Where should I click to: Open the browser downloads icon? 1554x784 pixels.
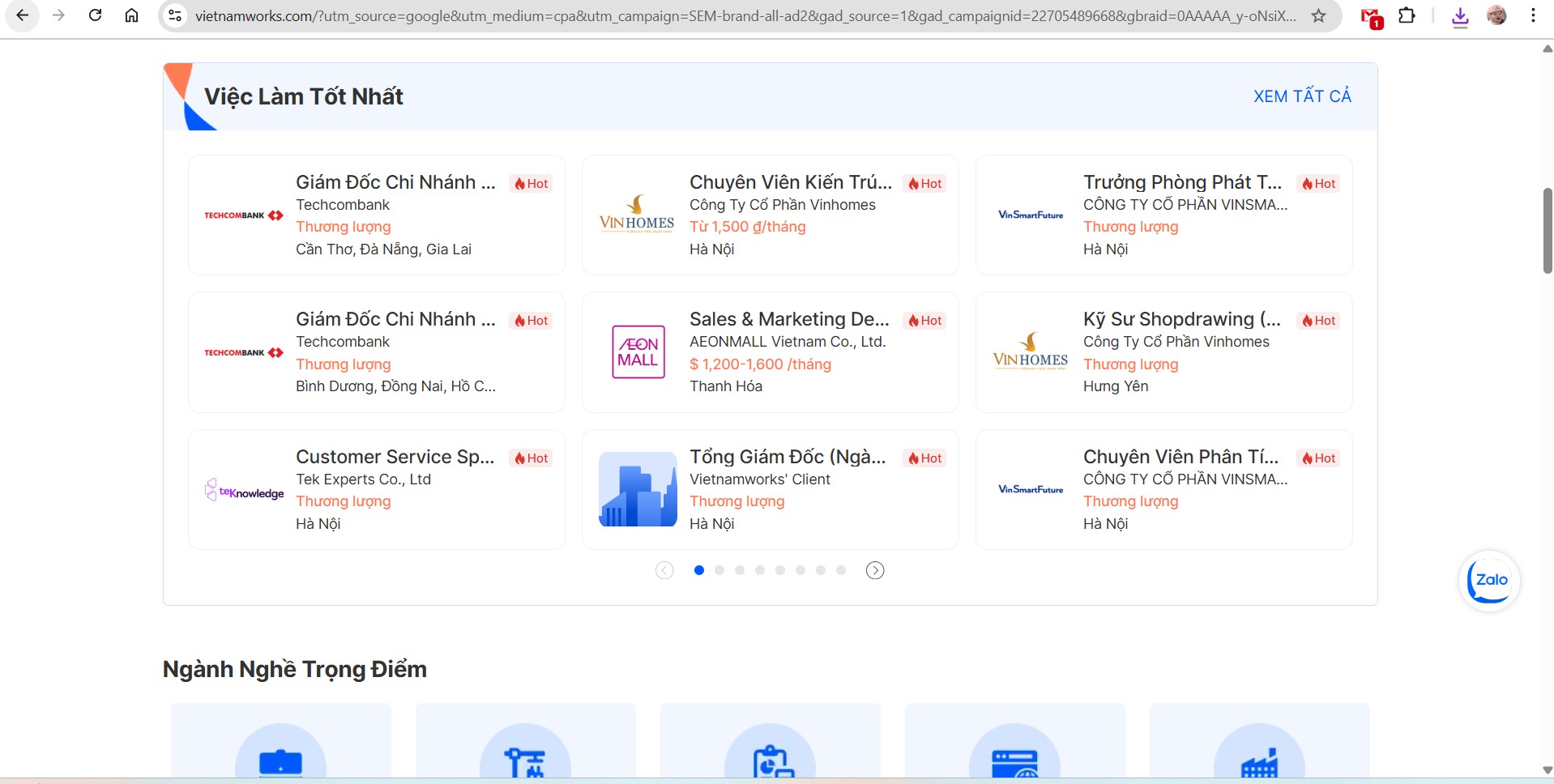(1460, 16)
